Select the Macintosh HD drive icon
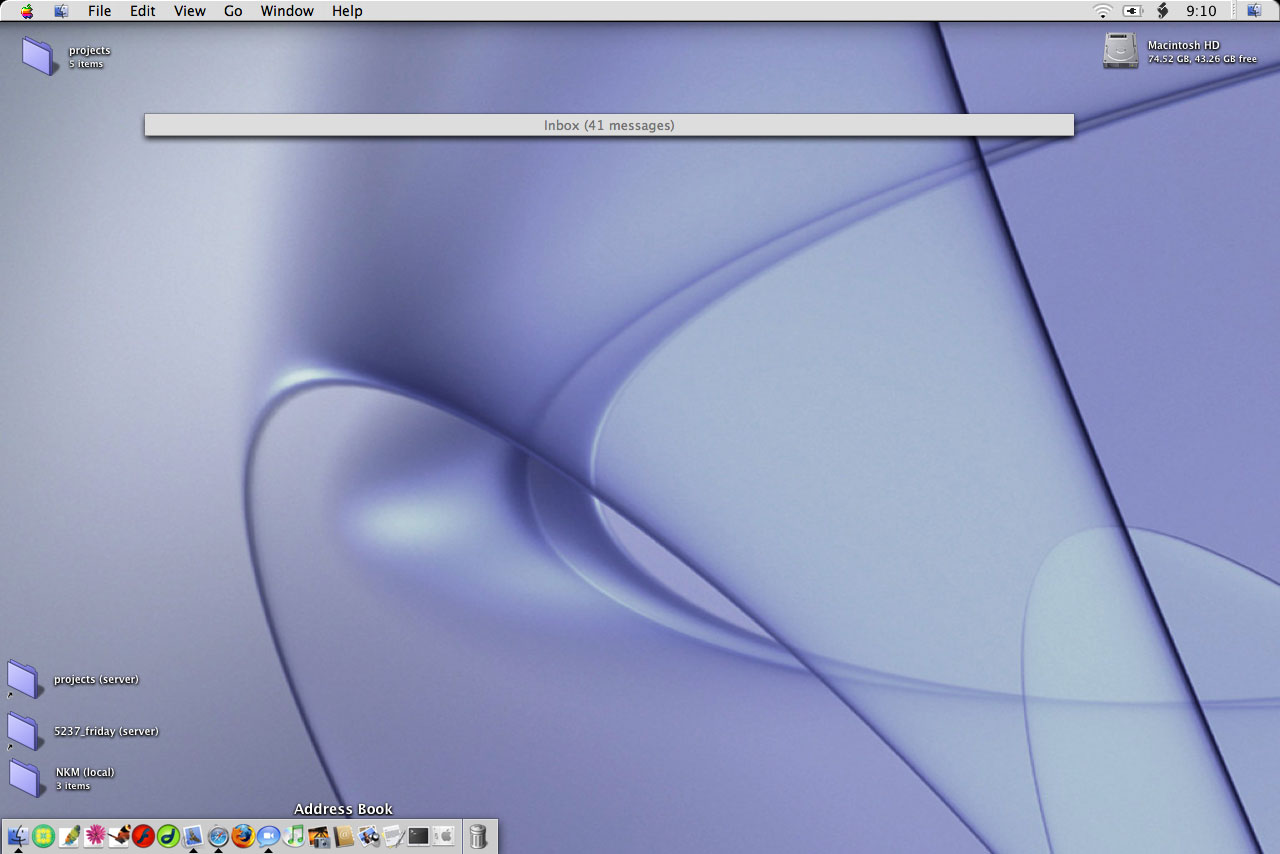This screenshot has height=854, width=1280. [x=1120, y=51]
